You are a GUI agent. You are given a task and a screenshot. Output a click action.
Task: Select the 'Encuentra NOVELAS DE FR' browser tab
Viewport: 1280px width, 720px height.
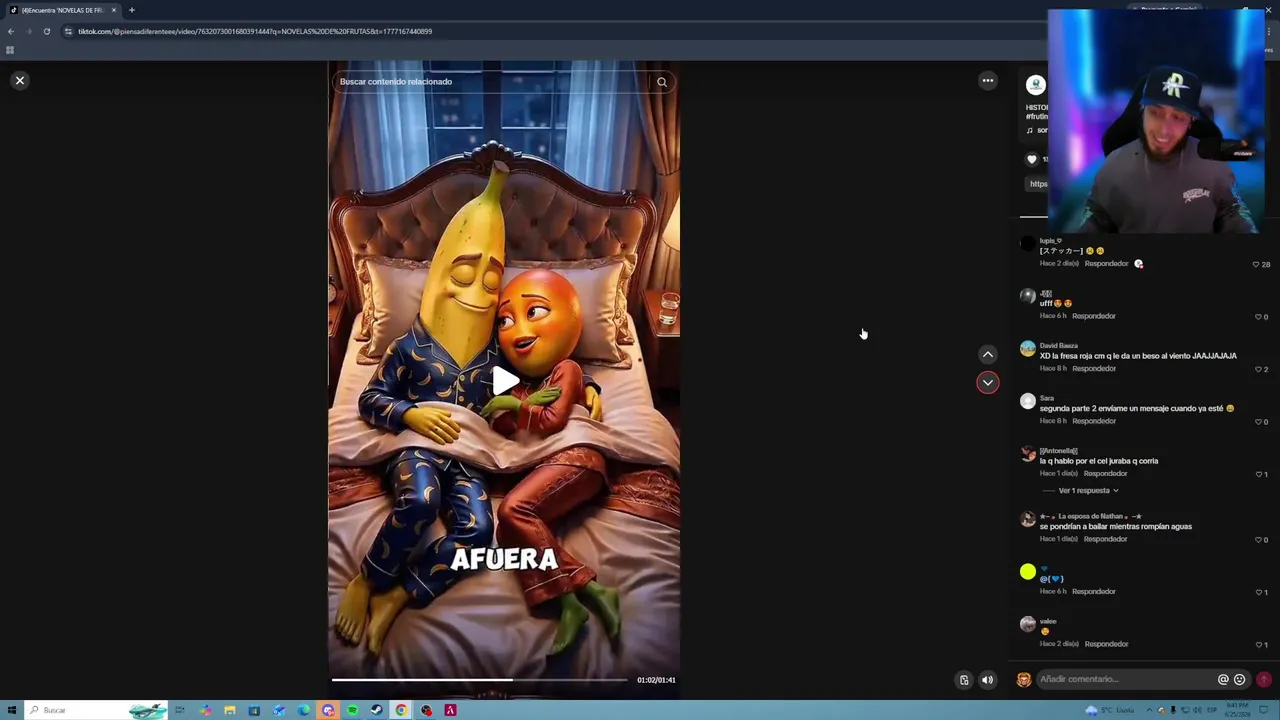(x=62, y=10)
